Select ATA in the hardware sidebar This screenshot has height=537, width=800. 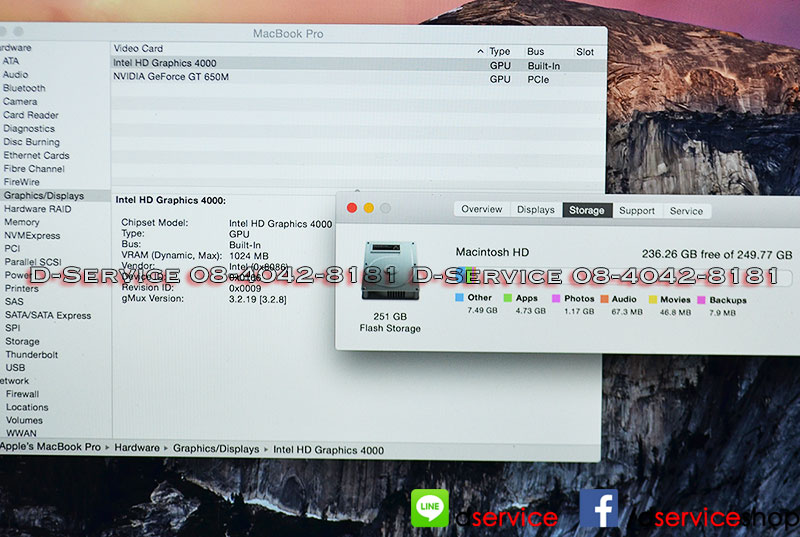click(11, 61)
